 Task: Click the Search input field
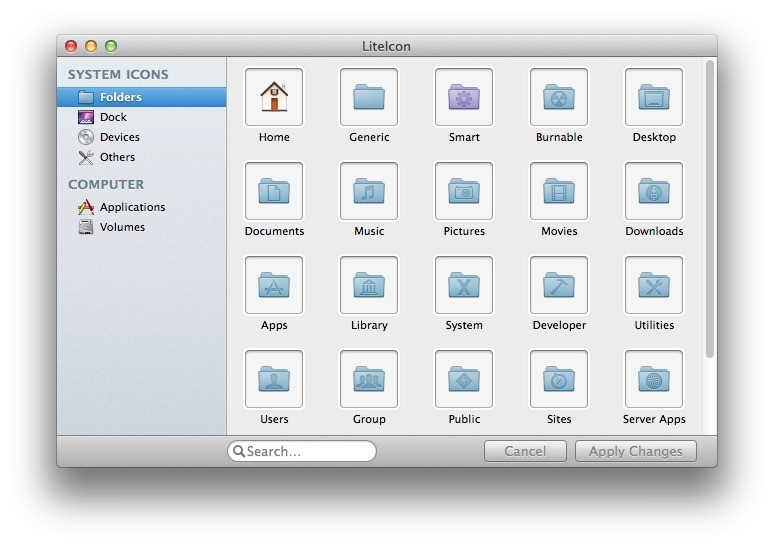coord(302,451)
